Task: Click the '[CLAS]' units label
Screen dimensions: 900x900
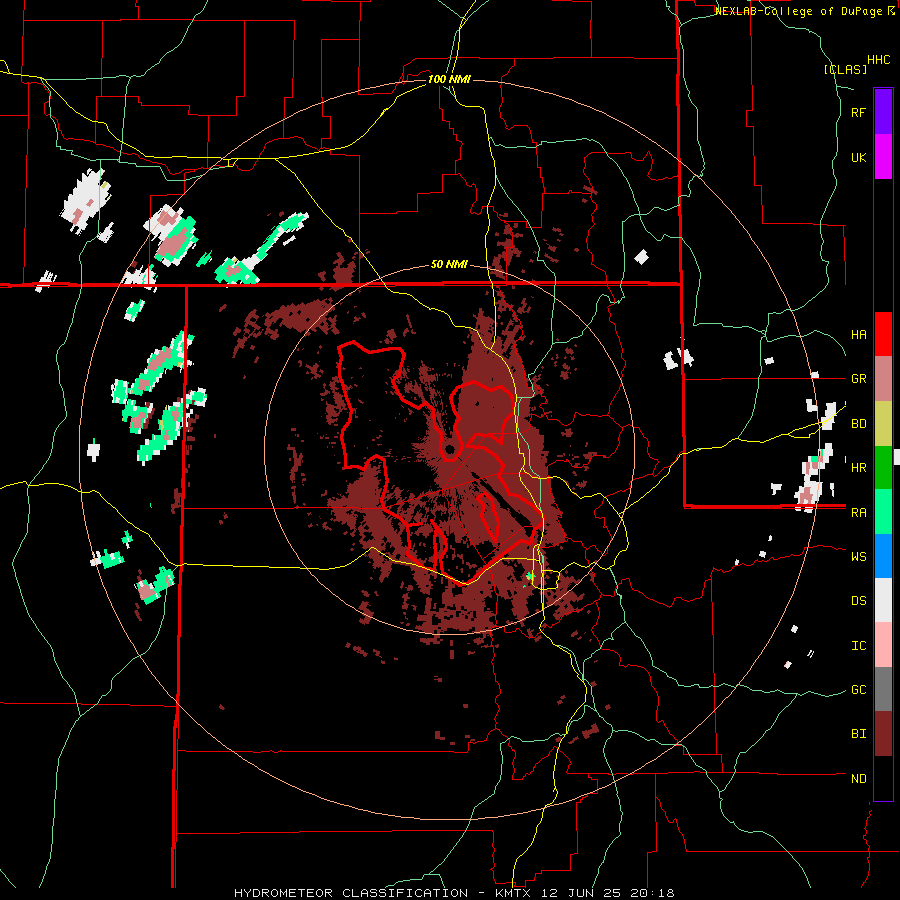Action: click(845, 69)
